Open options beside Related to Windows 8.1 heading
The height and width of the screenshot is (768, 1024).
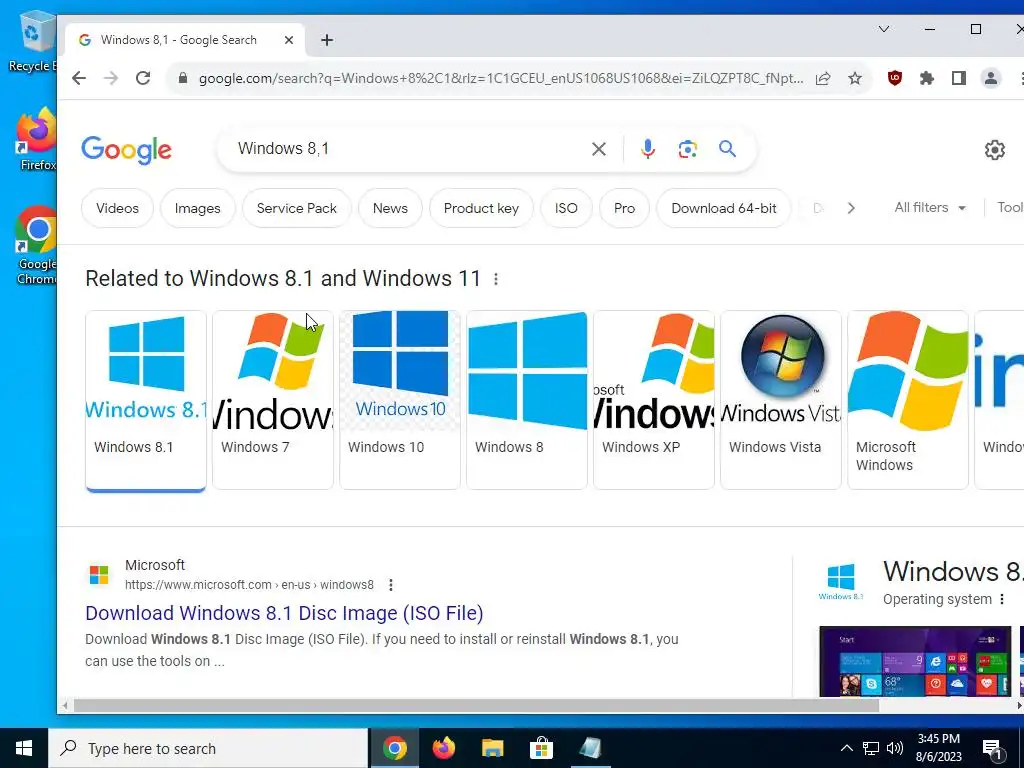point(496,279)
